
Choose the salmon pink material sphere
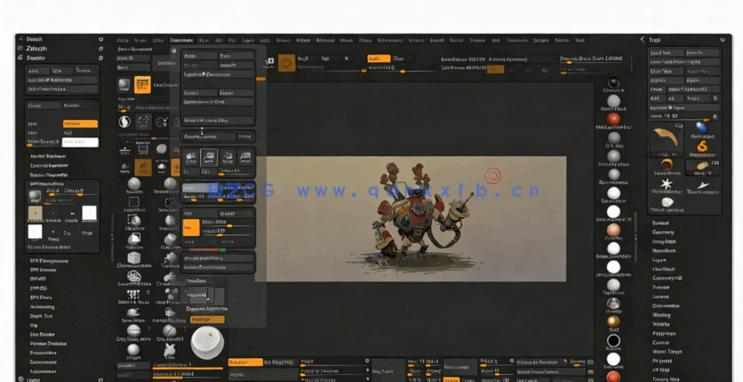pos(614,230)
